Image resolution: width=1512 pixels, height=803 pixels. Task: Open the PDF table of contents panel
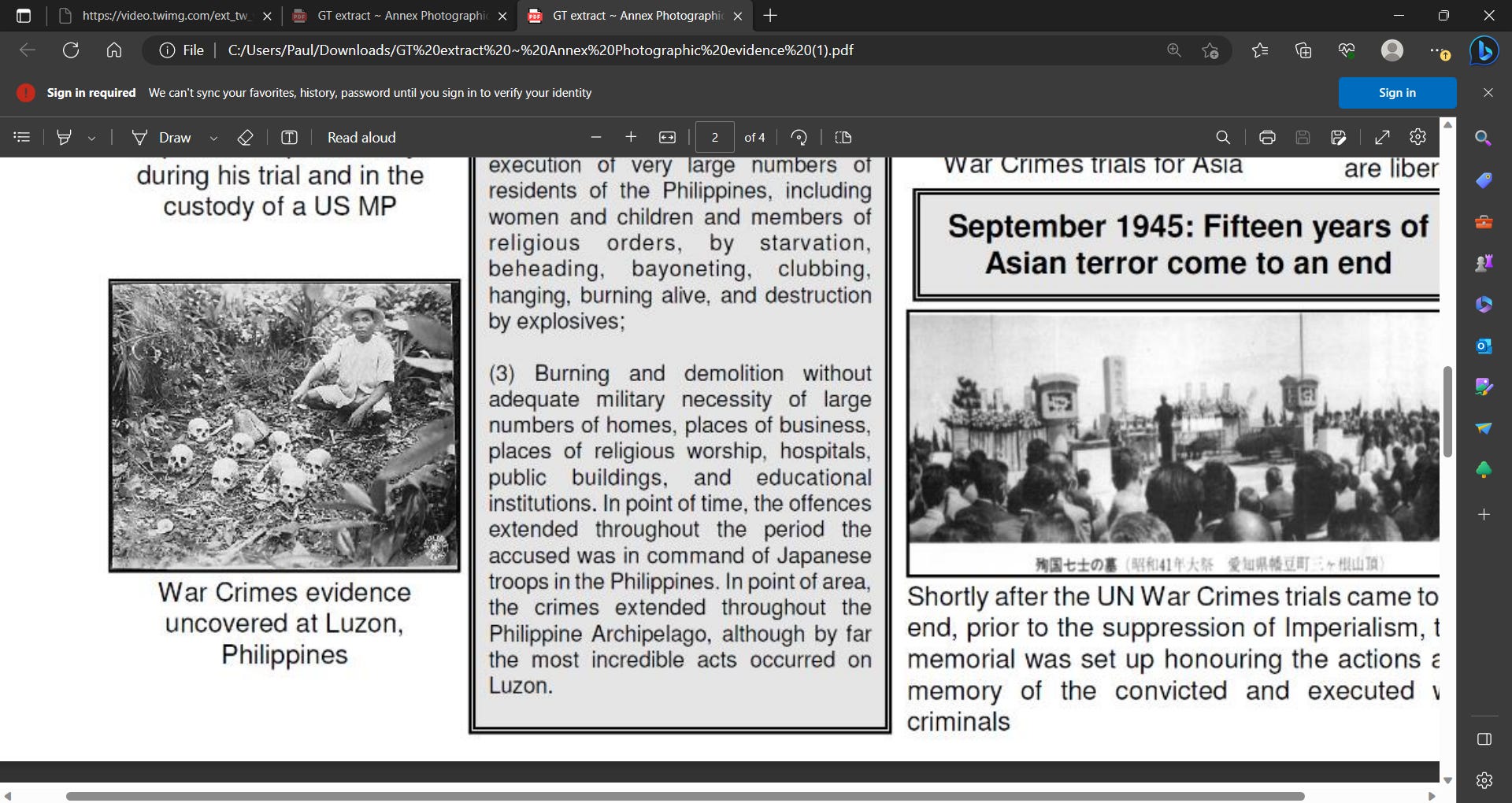(22, 137)
